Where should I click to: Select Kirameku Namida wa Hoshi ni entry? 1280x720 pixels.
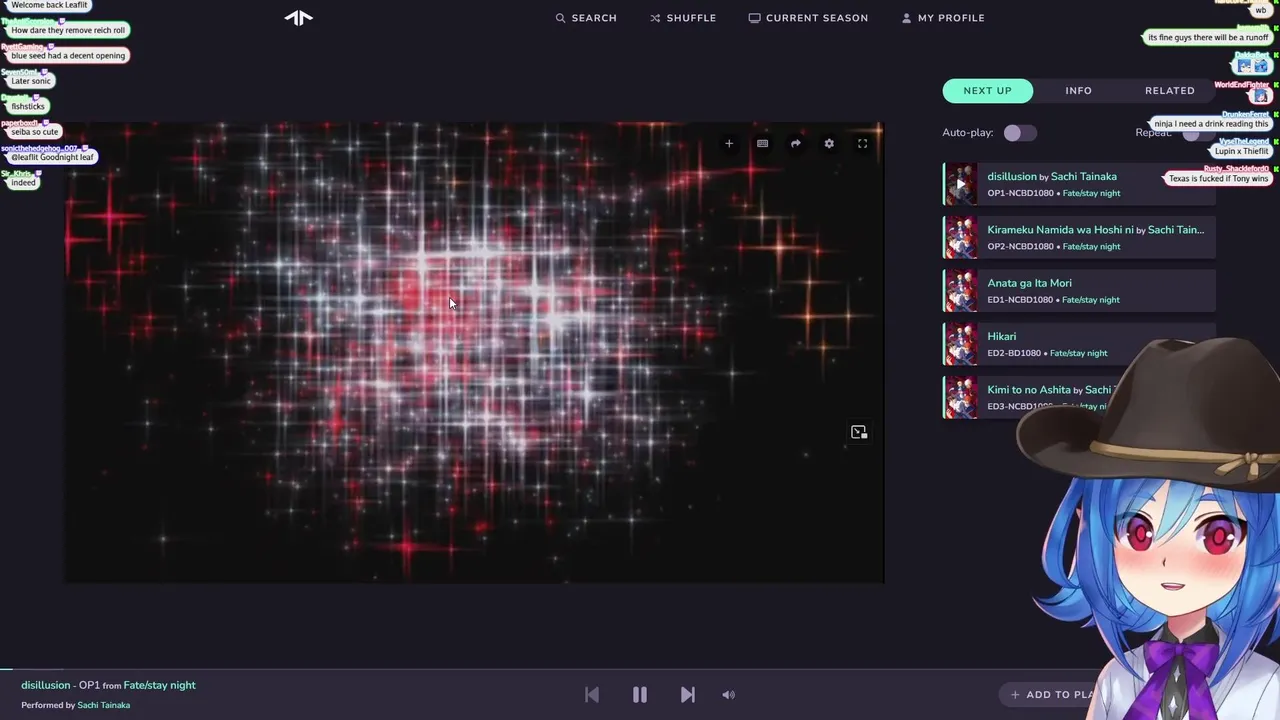tap(1080, 237)
